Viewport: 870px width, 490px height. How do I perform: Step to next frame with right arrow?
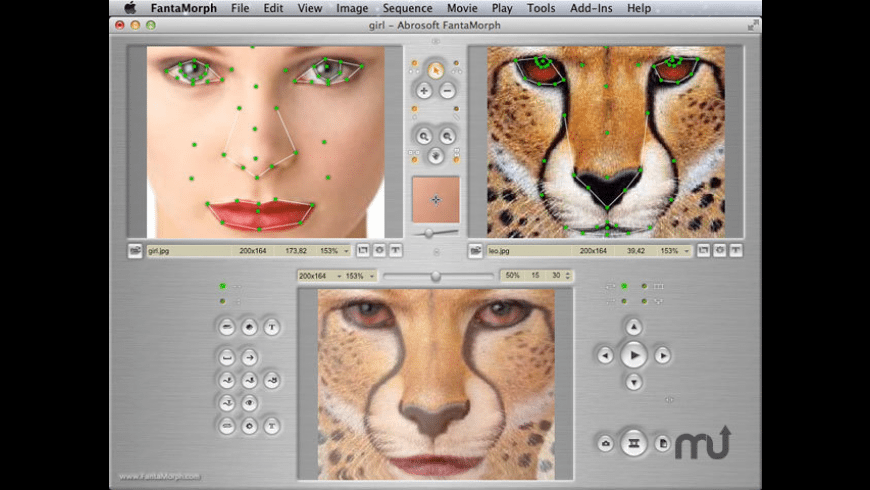tap(662, 355)
